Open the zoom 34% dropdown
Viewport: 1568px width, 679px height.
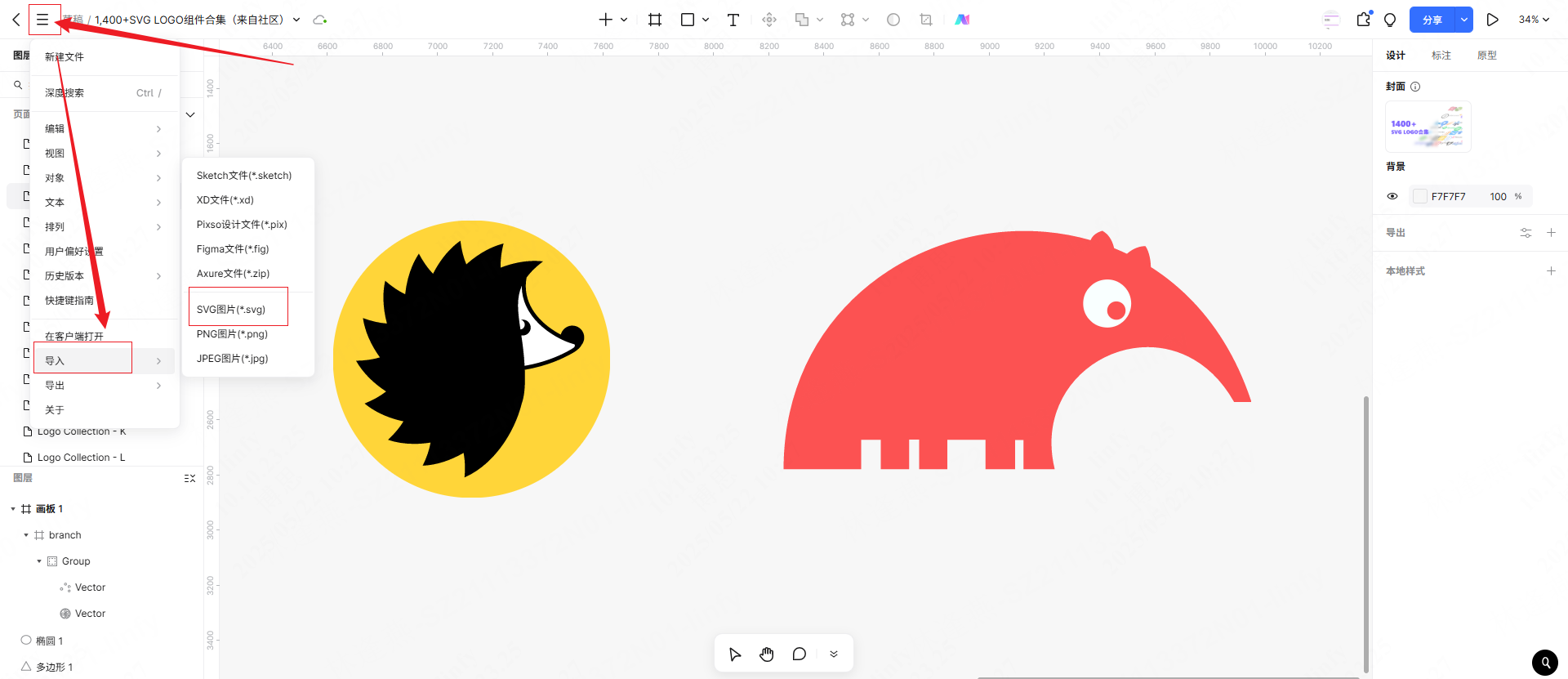1534,20
